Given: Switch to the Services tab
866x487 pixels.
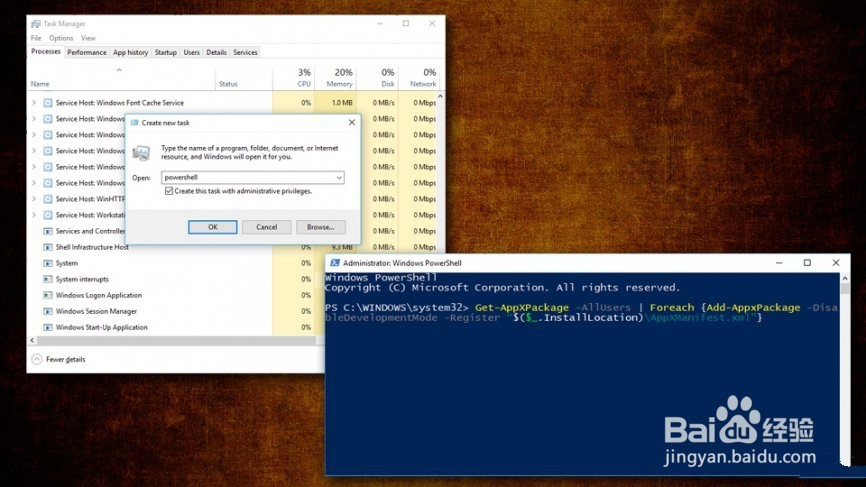Looking at the screenshot, I should 245,52.
